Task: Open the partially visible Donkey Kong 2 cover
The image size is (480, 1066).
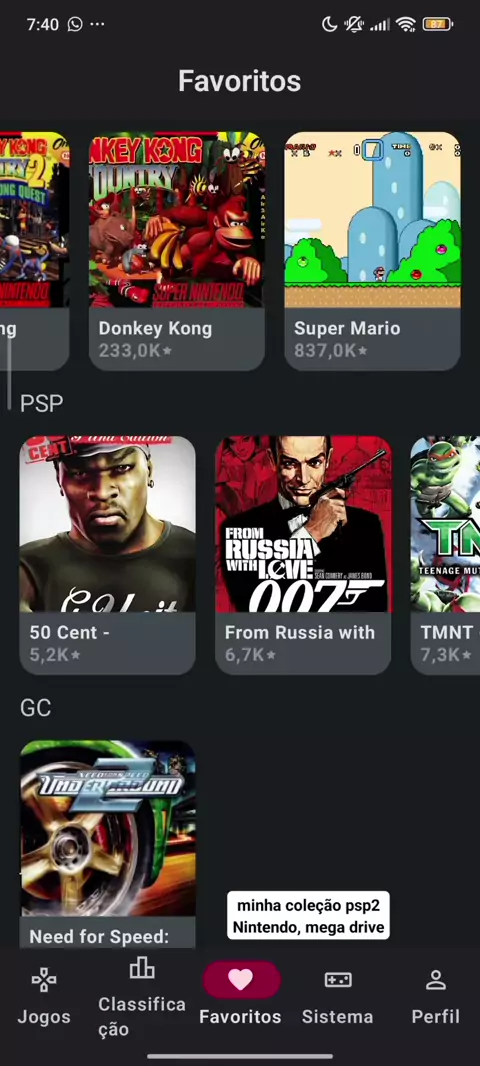Action: (34, 220)
